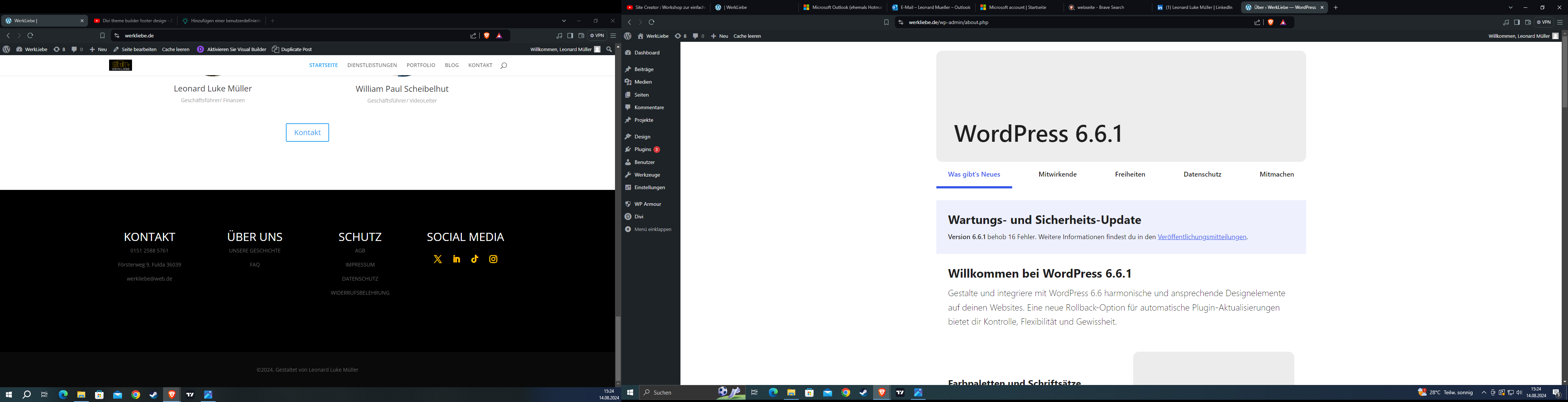Viewport: 1568px width, 402px height.
Task: Open the notification center on right taskbar
Action: [1557, 393]
